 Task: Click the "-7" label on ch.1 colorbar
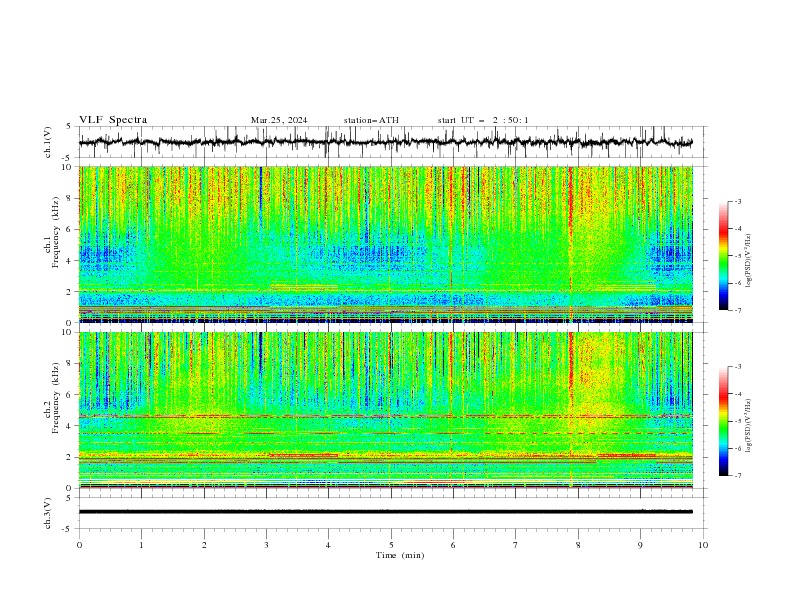[x=737, y=310]
